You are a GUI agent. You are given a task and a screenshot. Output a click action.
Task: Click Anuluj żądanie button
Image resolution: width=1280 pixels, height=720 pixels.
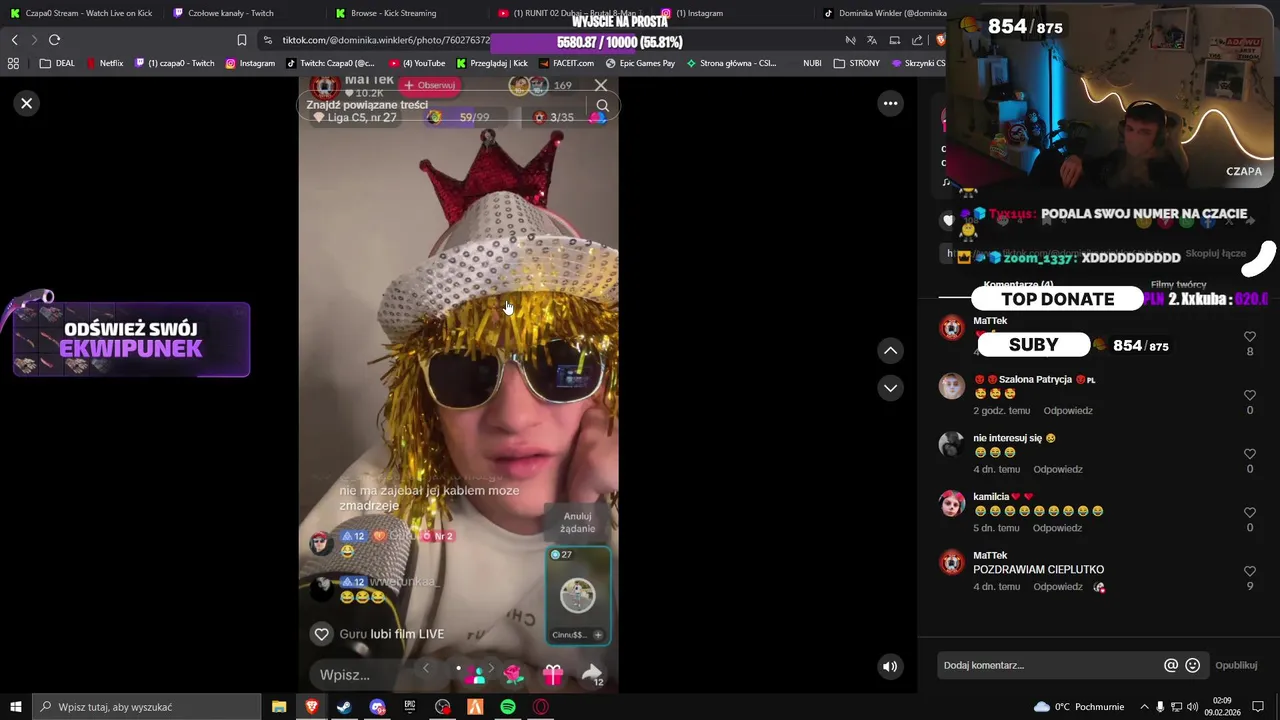[577, 522]
